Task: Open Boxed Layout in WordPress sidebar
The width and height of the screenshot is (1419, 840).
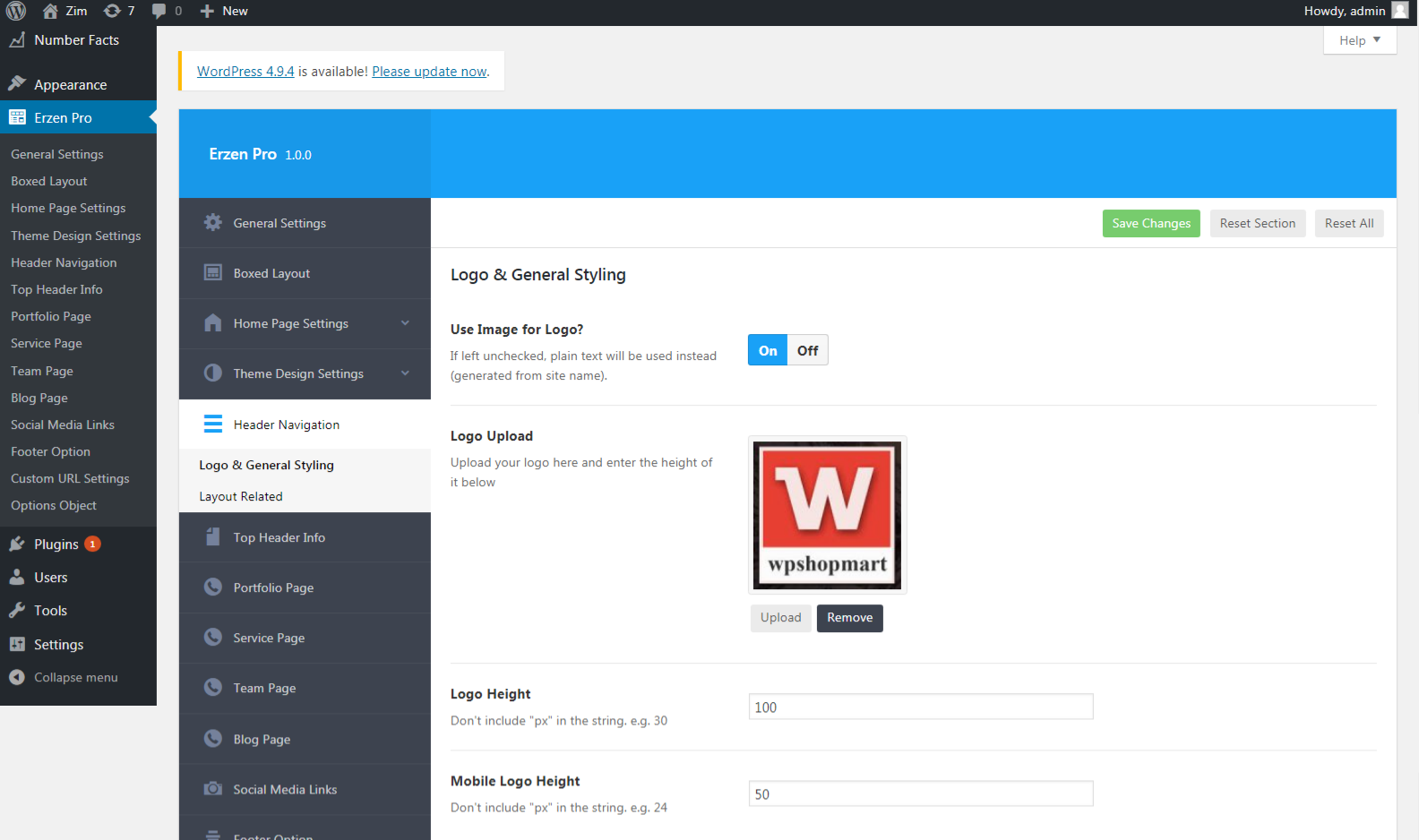Action: [49, 181]
